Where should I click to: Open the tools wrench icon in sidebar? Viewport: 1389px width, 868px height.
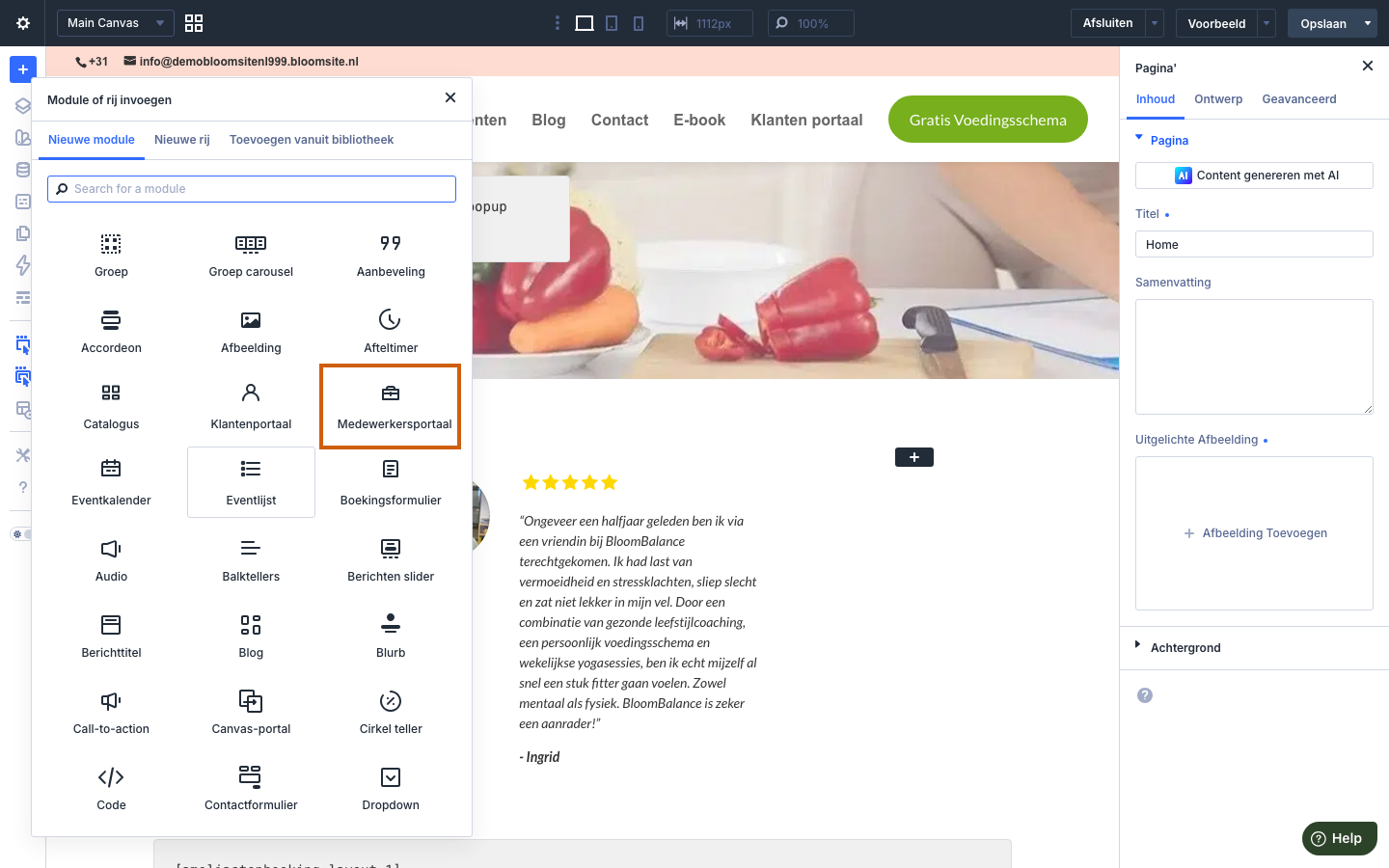23,455
